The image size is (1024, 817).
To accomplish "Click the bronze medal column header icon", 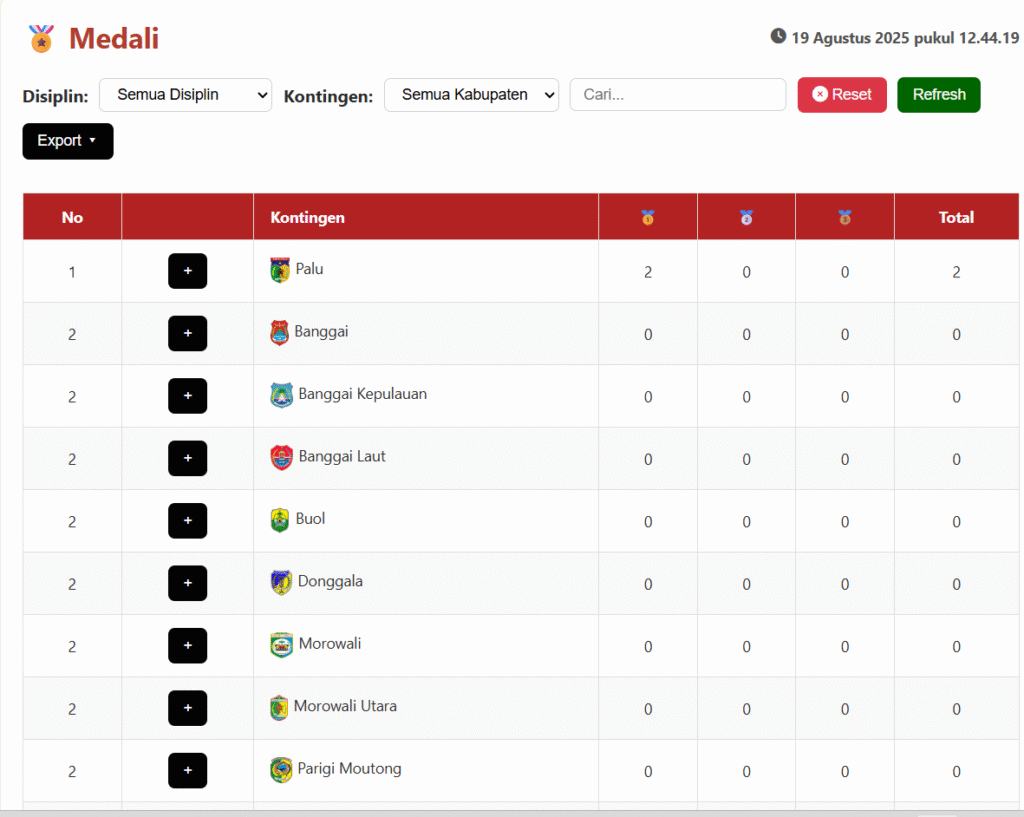I will pyautogui.click(x=845, y=217).
